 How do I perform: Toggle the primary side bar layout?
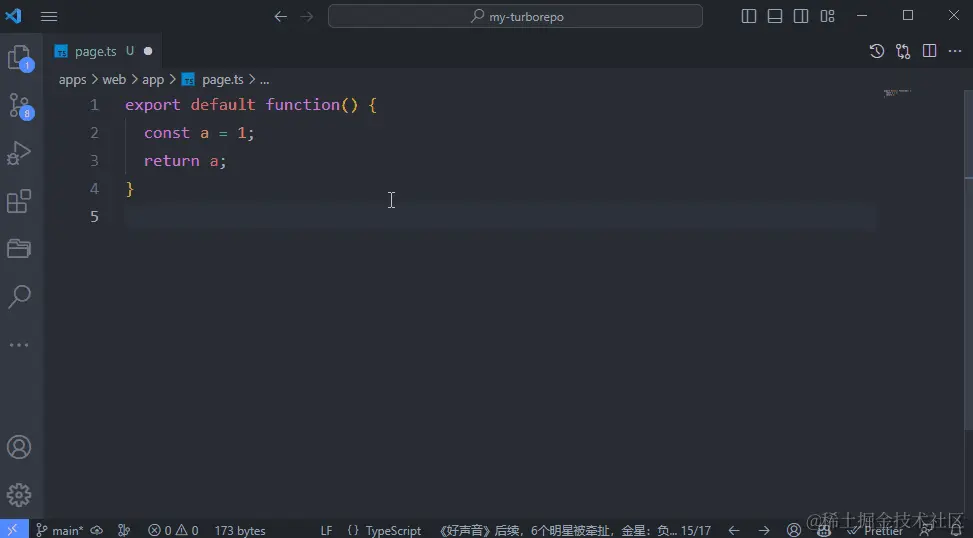click(749, 16)
